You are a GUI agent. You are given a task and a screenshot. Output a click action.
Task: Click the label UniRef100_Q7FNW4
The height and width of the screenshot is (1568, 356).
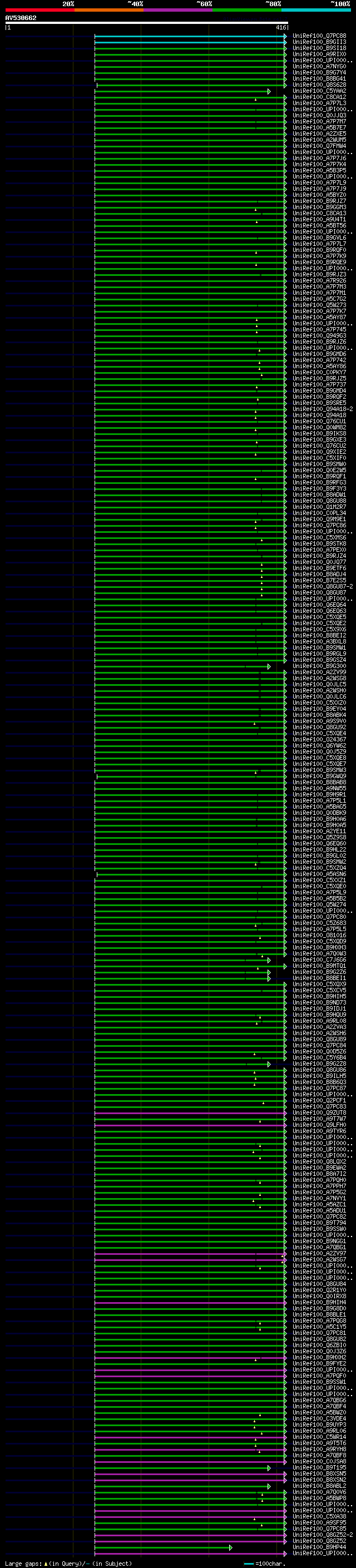(319, 146)
